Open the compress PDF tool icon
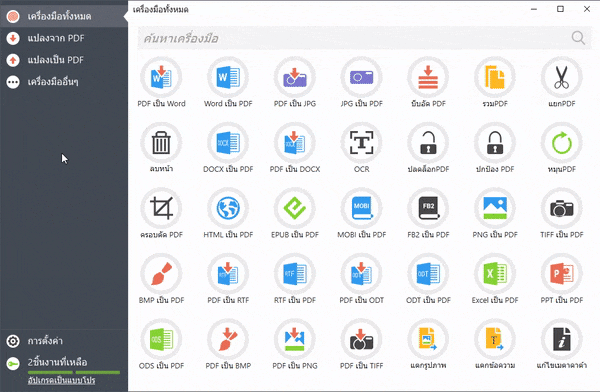The image size is (600, 392). click(x=428, y=78)
